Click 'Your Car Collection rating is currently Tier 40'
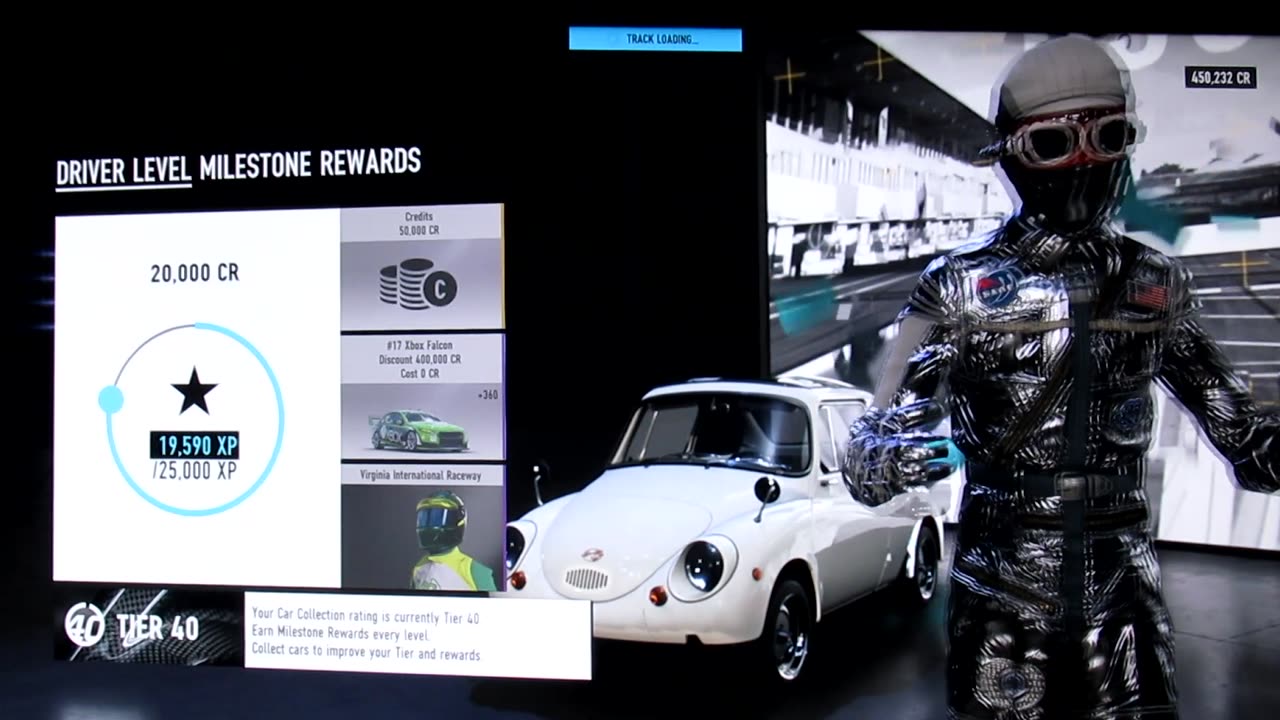This screenshot has width=1280, height=720. [365, 618]
